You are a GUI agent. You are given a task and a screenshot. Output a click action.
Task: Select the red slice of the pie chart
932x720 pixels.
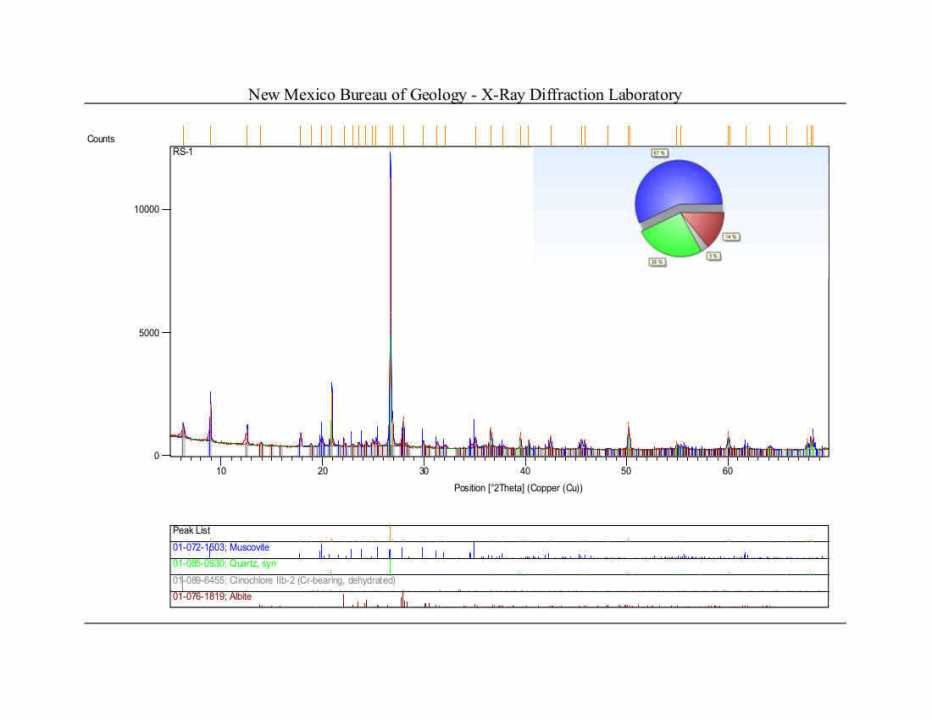(706, 226)
